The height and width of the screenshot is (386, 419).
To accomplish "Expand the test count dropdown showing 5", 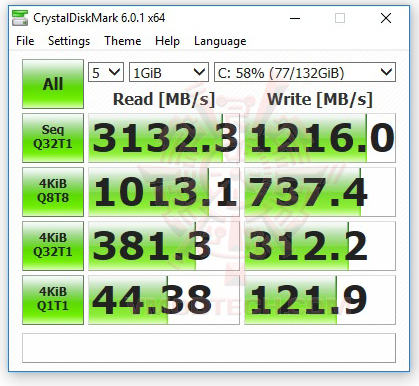I will tap(106, 72).
